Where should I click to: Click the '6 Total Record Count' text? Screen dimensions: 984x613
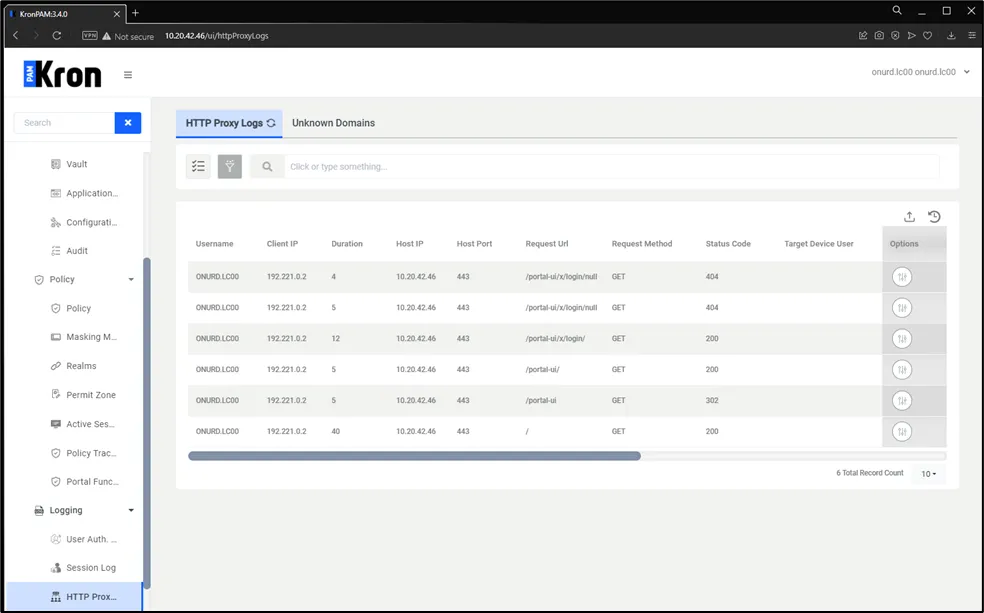[x=870, y=473]
